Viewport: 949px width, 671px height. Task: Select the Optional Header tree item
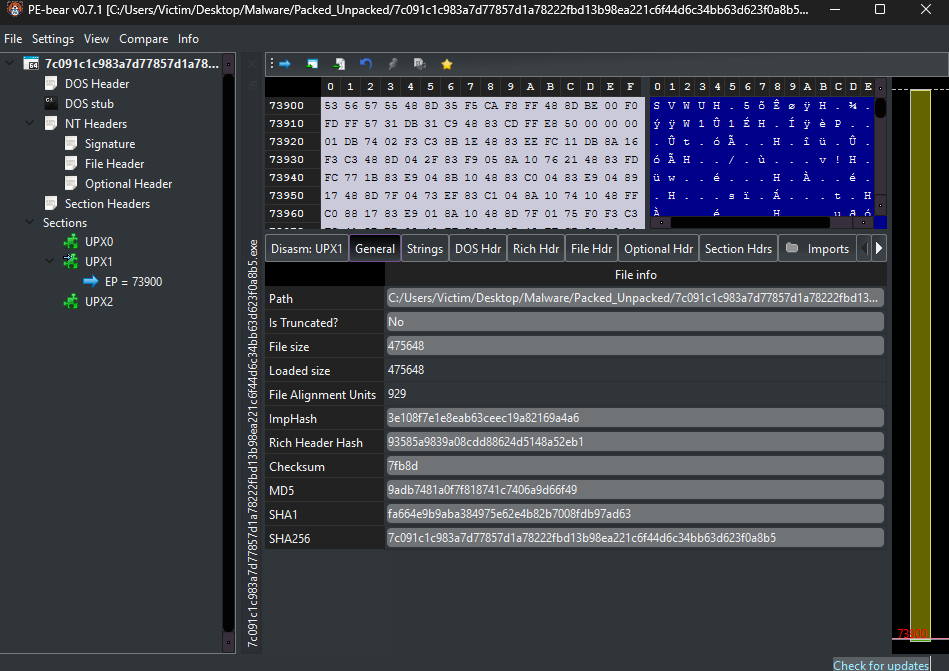pos(128,184)
